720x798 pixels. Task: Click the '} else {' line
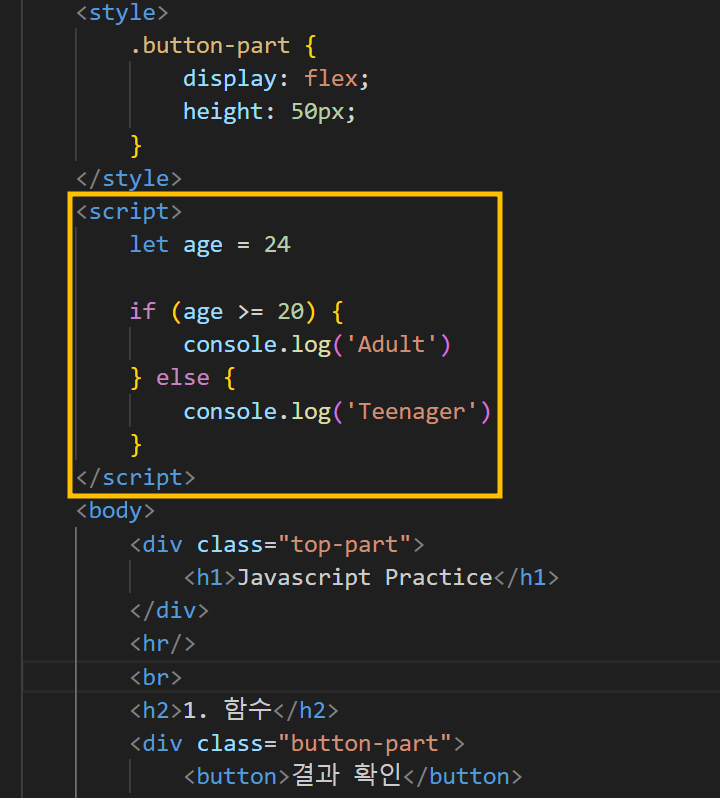click(x=183, y=378)
